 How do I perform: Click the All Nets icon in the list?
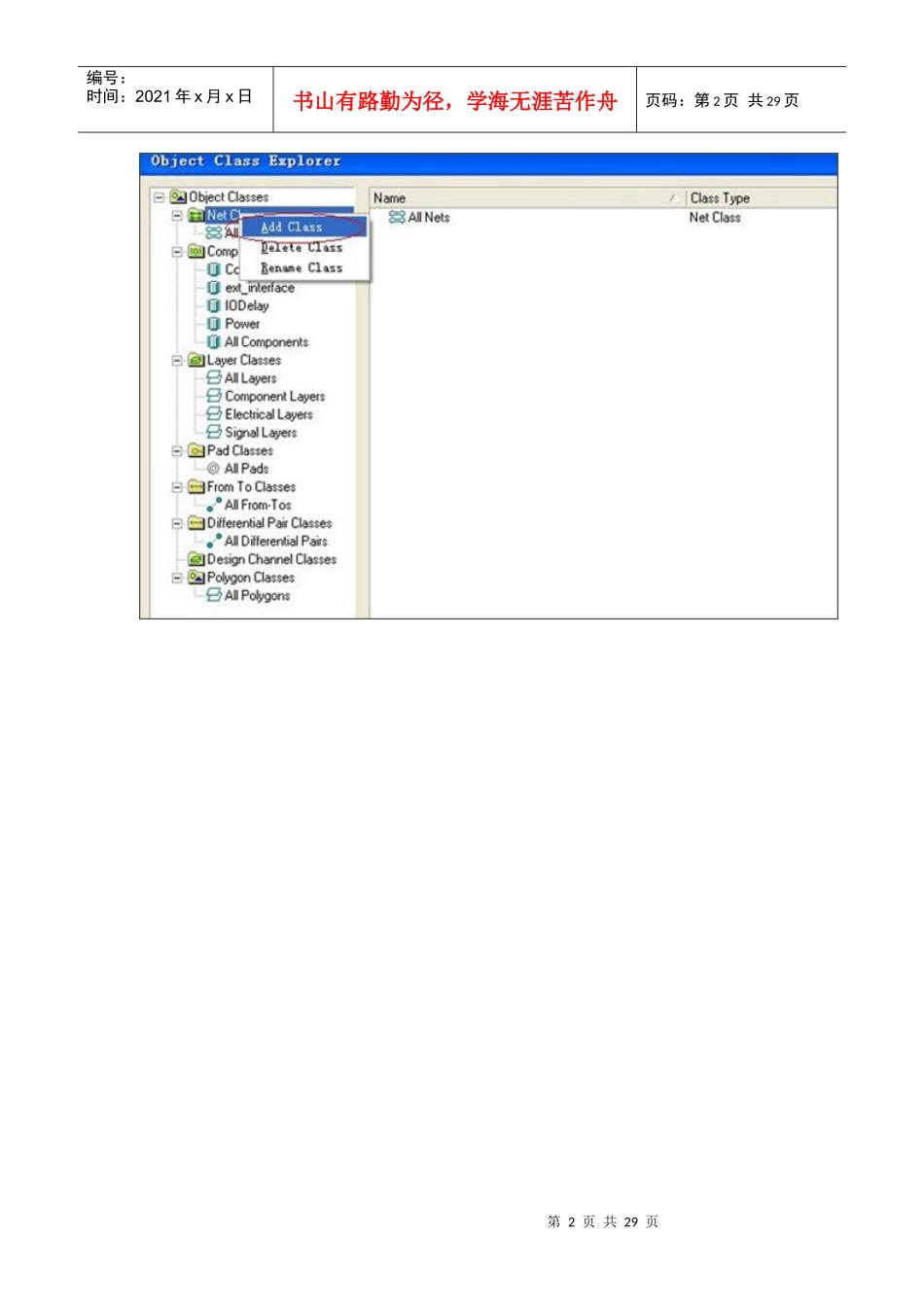point(397,218)
